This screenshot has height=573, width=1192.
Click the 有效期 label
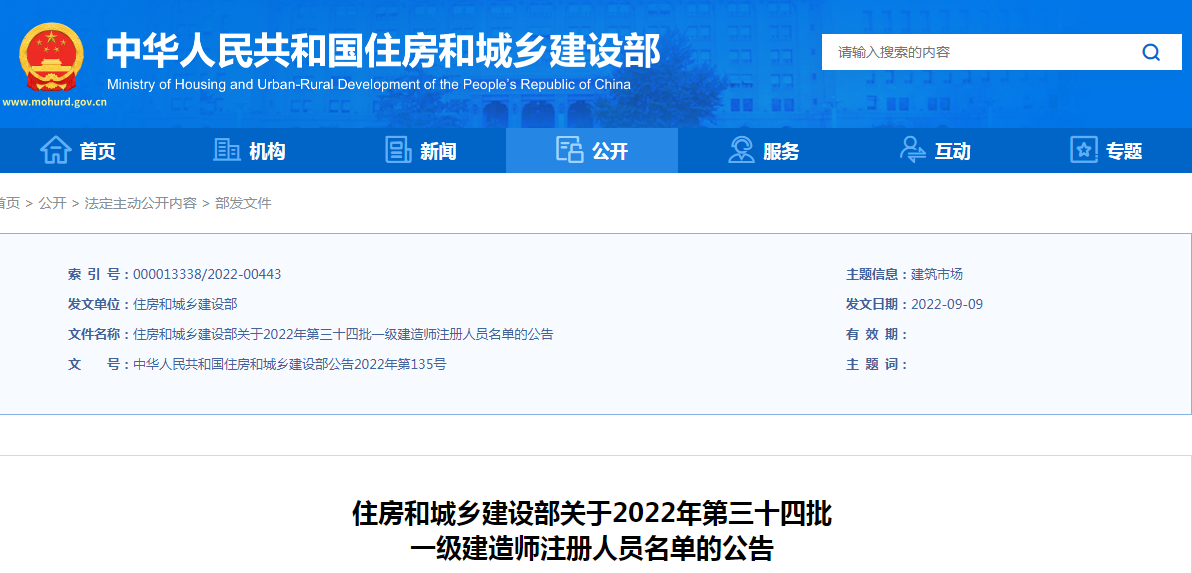(x=877, y=334)
